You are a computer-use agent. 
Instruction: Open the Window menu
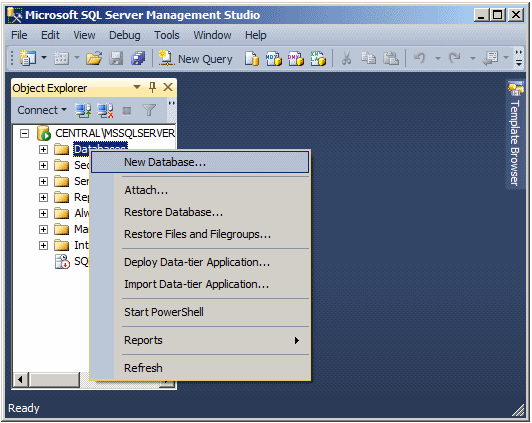[212, 35]
